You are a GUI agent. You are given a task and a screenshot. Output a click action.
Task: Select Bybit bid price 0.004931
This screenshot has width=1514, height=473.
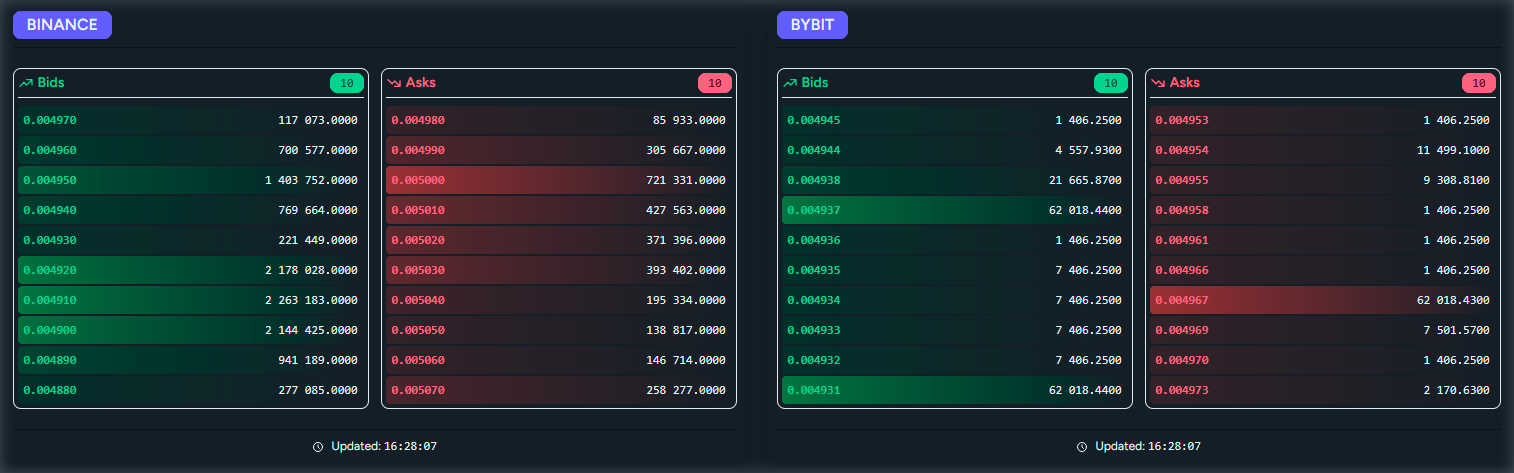pos(814,390)
